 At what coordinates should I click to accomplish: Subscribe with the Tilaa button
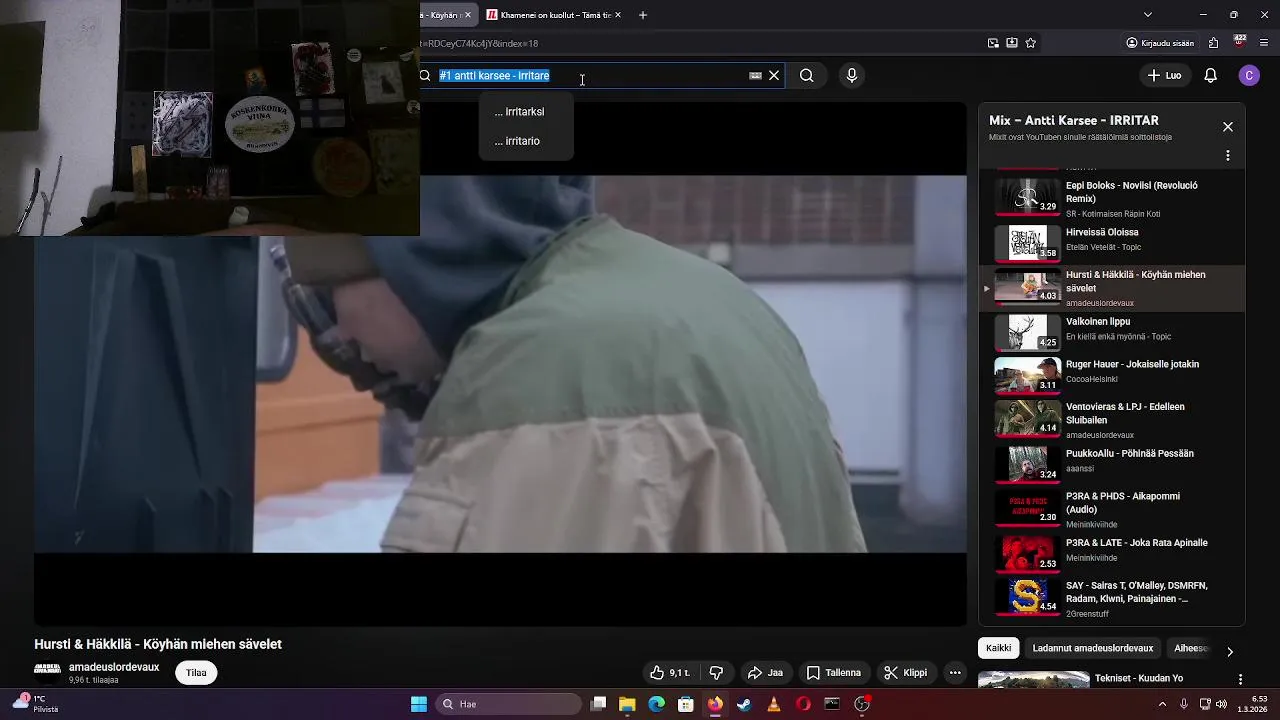tap(196, 673)
